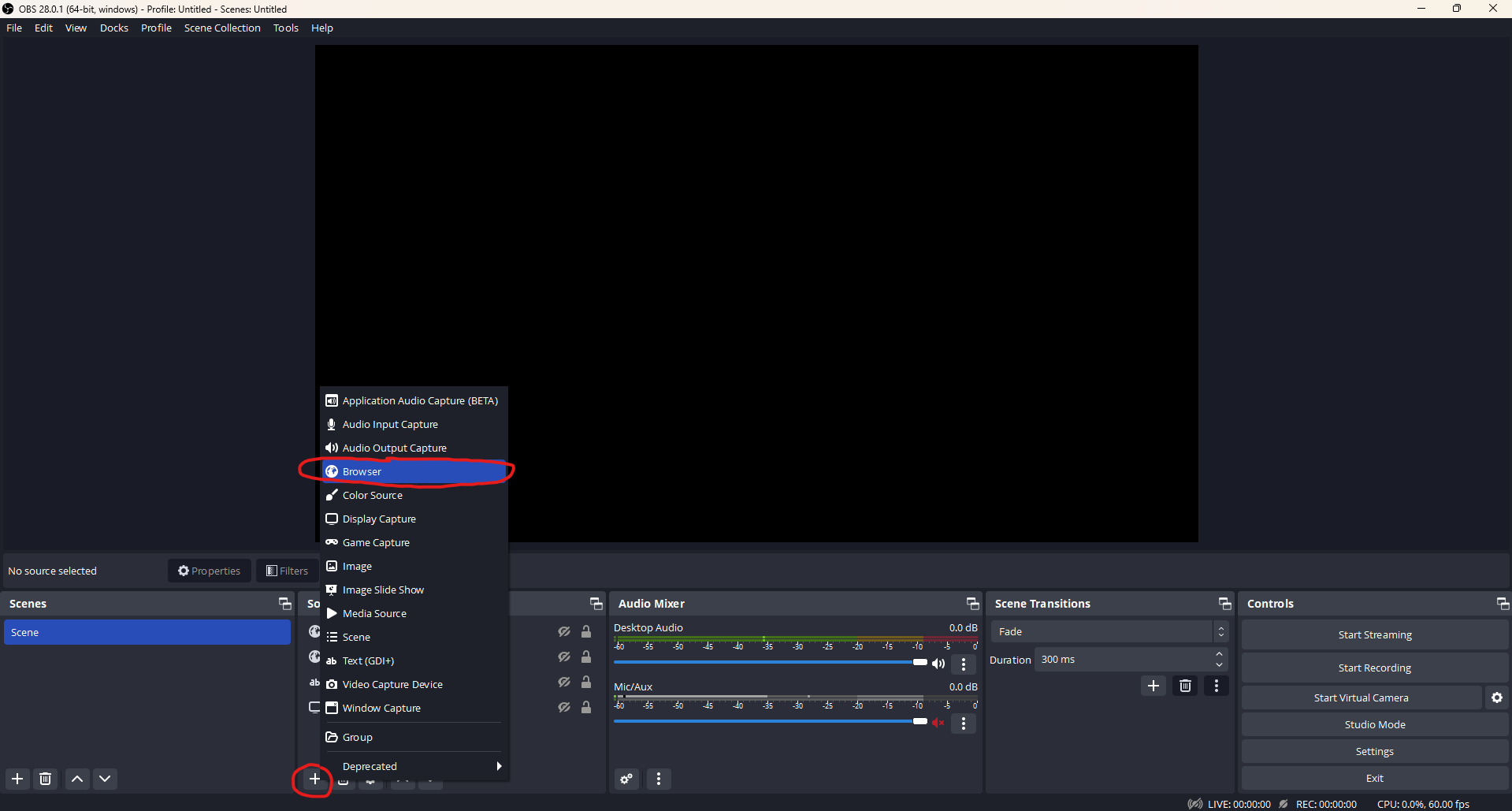Toggle lock on the top source row
Screen dimensions: 1512x811
(586, 631)
